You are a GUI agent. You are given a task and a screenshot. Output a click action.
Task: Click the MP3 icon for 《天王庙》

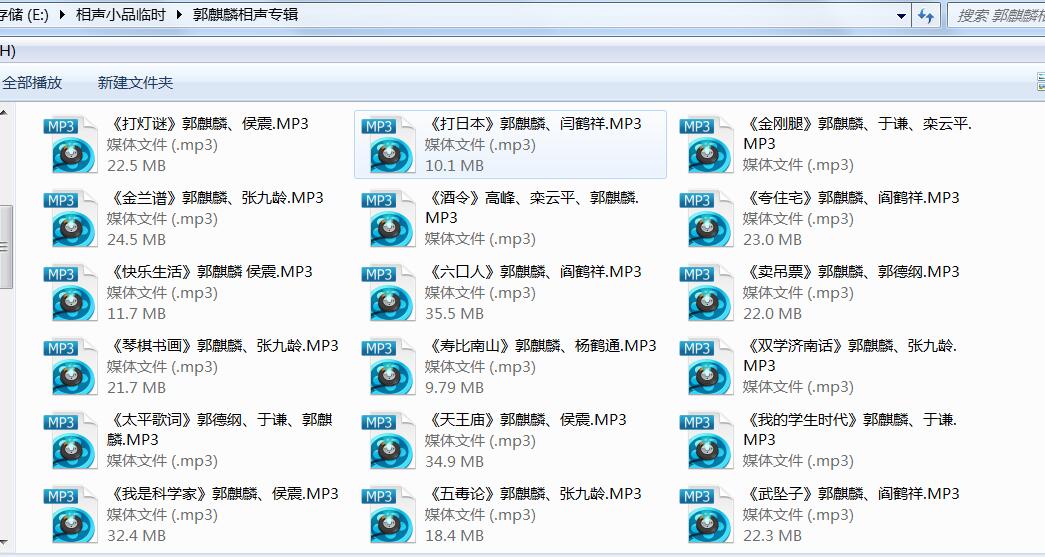389,440
